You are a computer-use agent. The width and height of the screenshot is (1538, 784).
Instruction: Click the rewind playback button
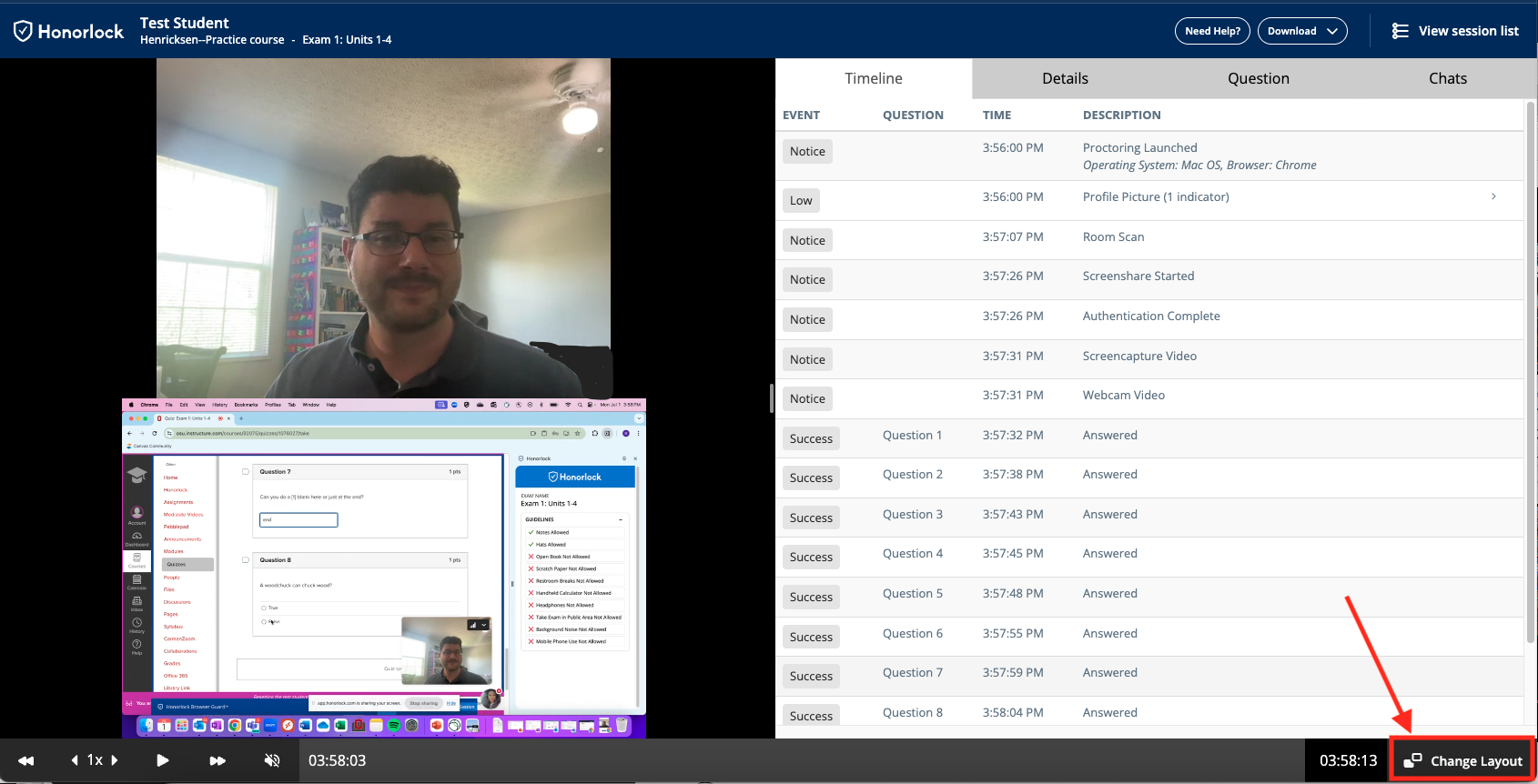[25, 760]
